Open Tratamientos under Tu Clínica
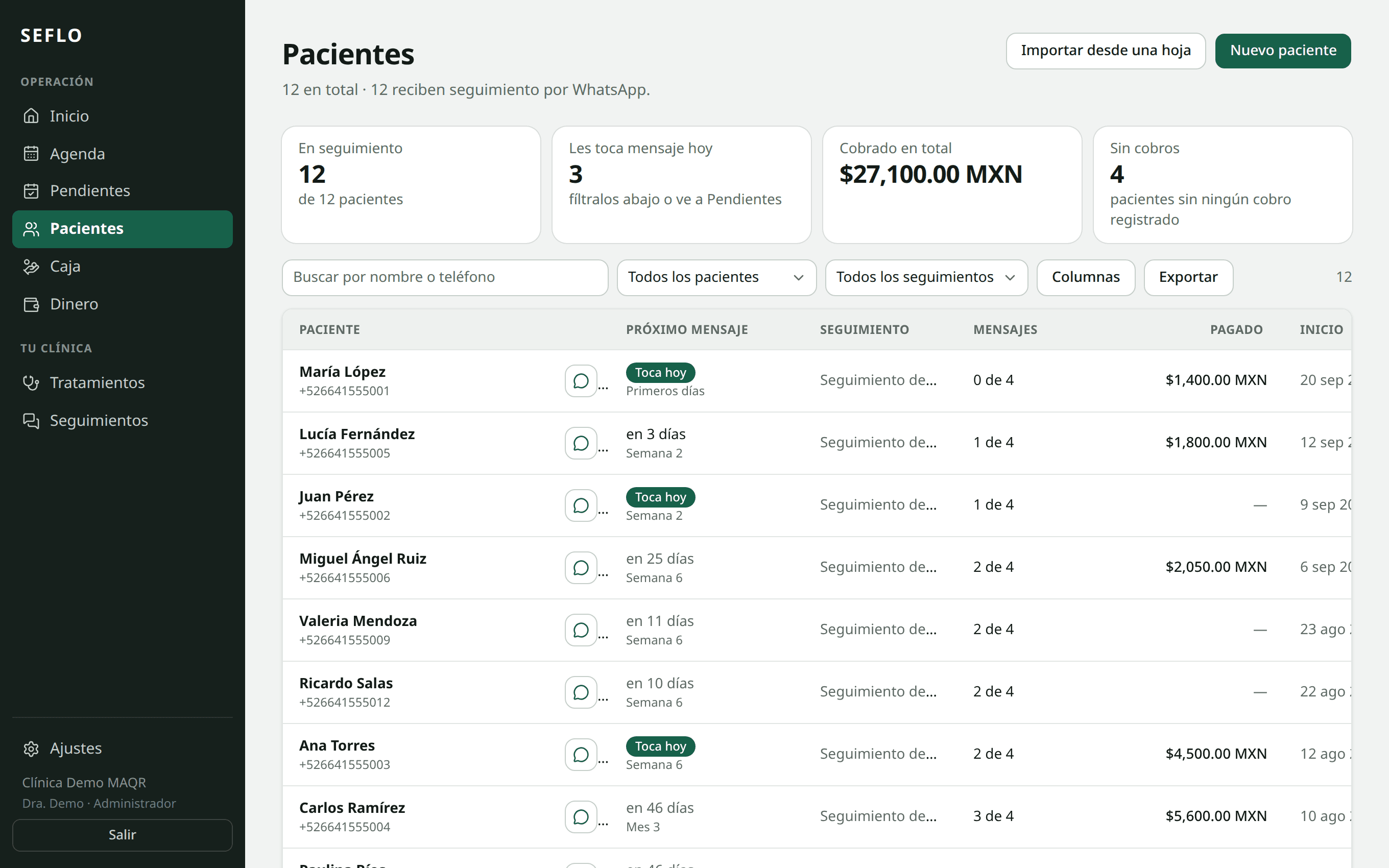The width and height of the screenshot is (1389, 868). (x=122, y=382)
